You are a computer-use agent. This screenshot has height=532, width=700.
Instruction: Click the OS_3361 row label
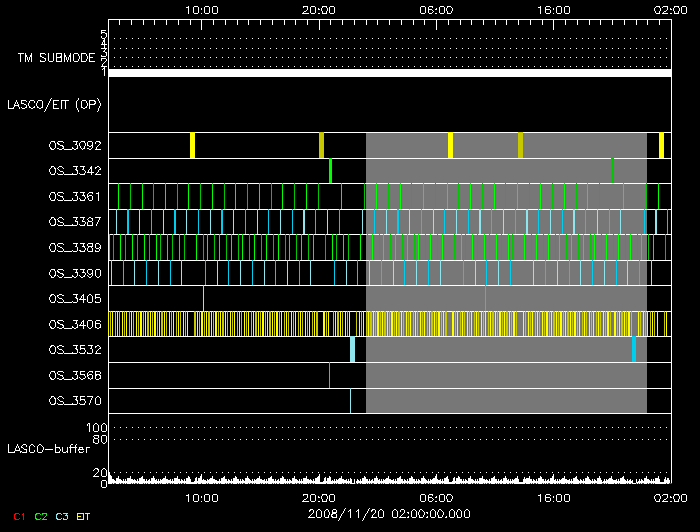[74, 196]
